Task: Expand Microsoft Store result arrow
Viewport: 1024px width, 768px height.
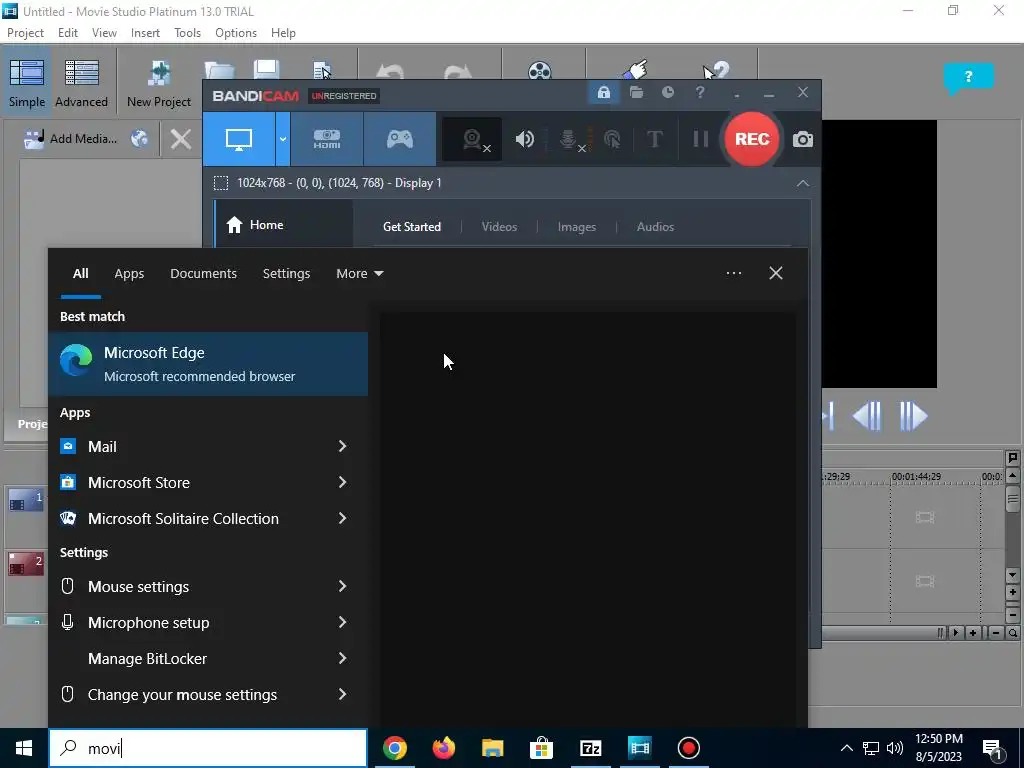Action: click(342, 482)
